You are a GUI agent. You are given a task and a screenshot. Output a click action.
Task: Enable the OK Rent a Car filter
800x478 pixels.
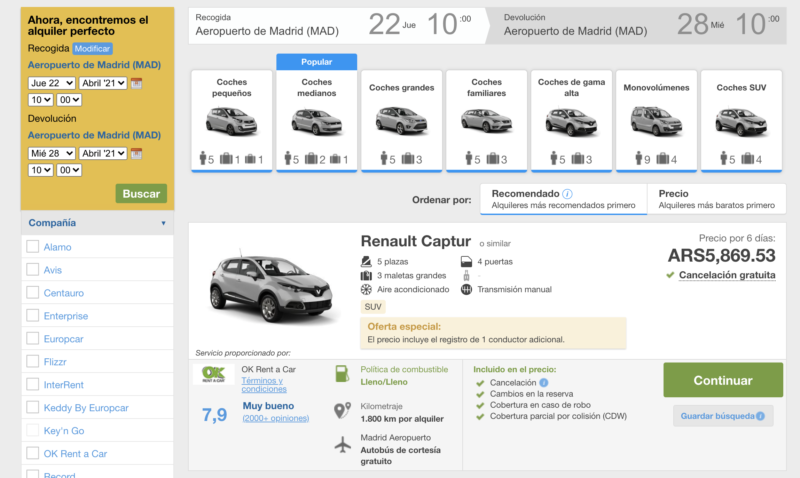pyautogui.click(x=33, y=454)
